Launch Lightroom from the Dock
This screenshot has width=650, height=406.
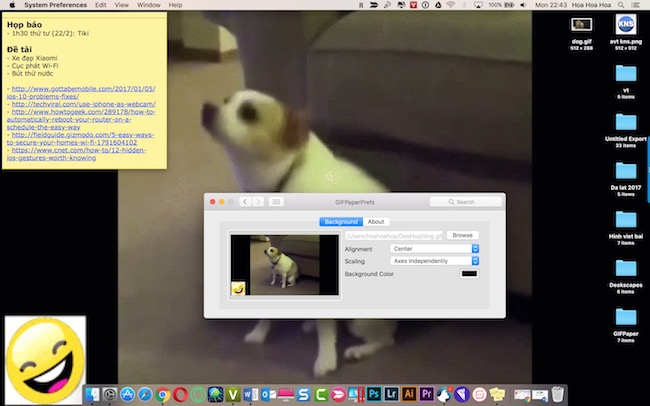pos(391,394)
